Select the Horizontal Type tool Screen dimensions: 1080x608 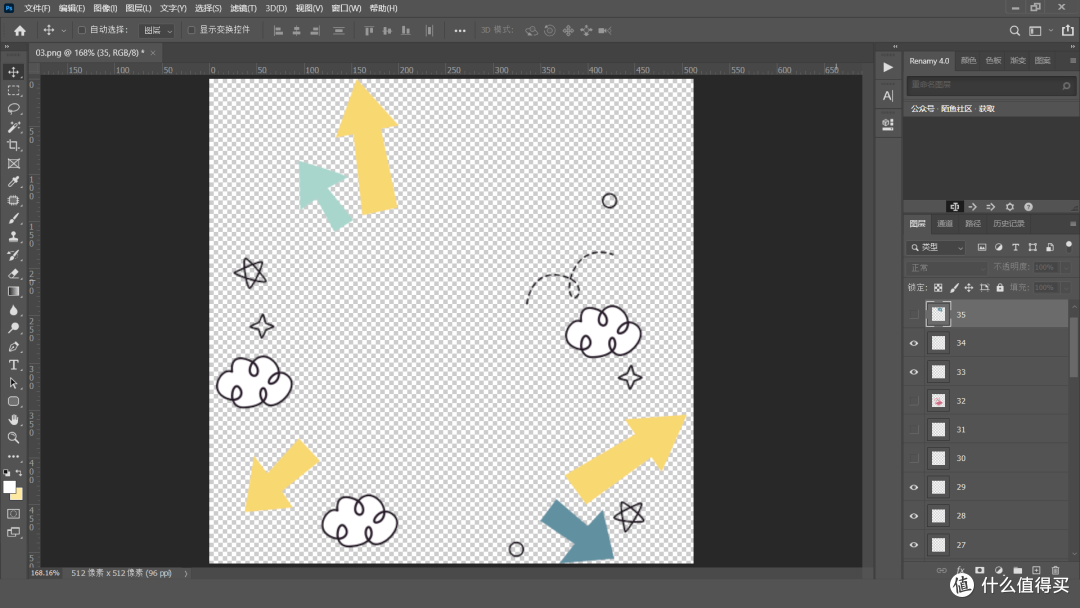click(14, 365)
